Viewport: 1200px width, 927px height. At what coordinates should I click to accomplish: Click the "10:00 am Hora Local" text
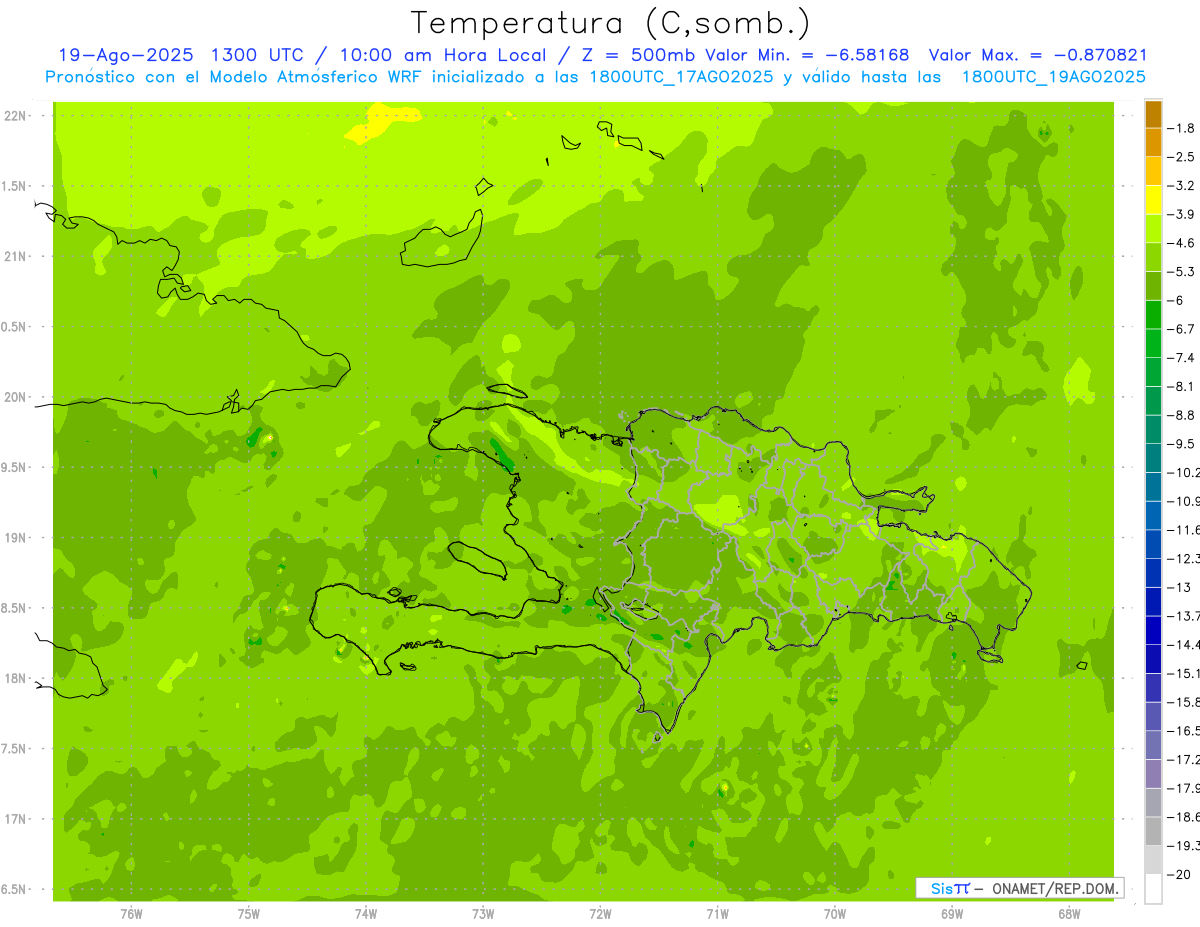(441, 55)
